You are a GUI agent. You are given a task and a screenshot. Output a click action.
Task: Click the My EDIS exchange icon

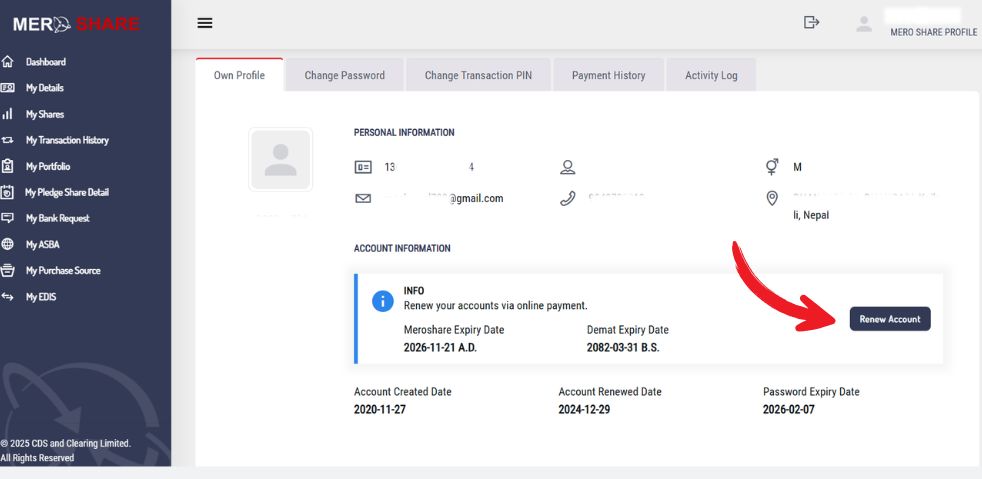8,297
